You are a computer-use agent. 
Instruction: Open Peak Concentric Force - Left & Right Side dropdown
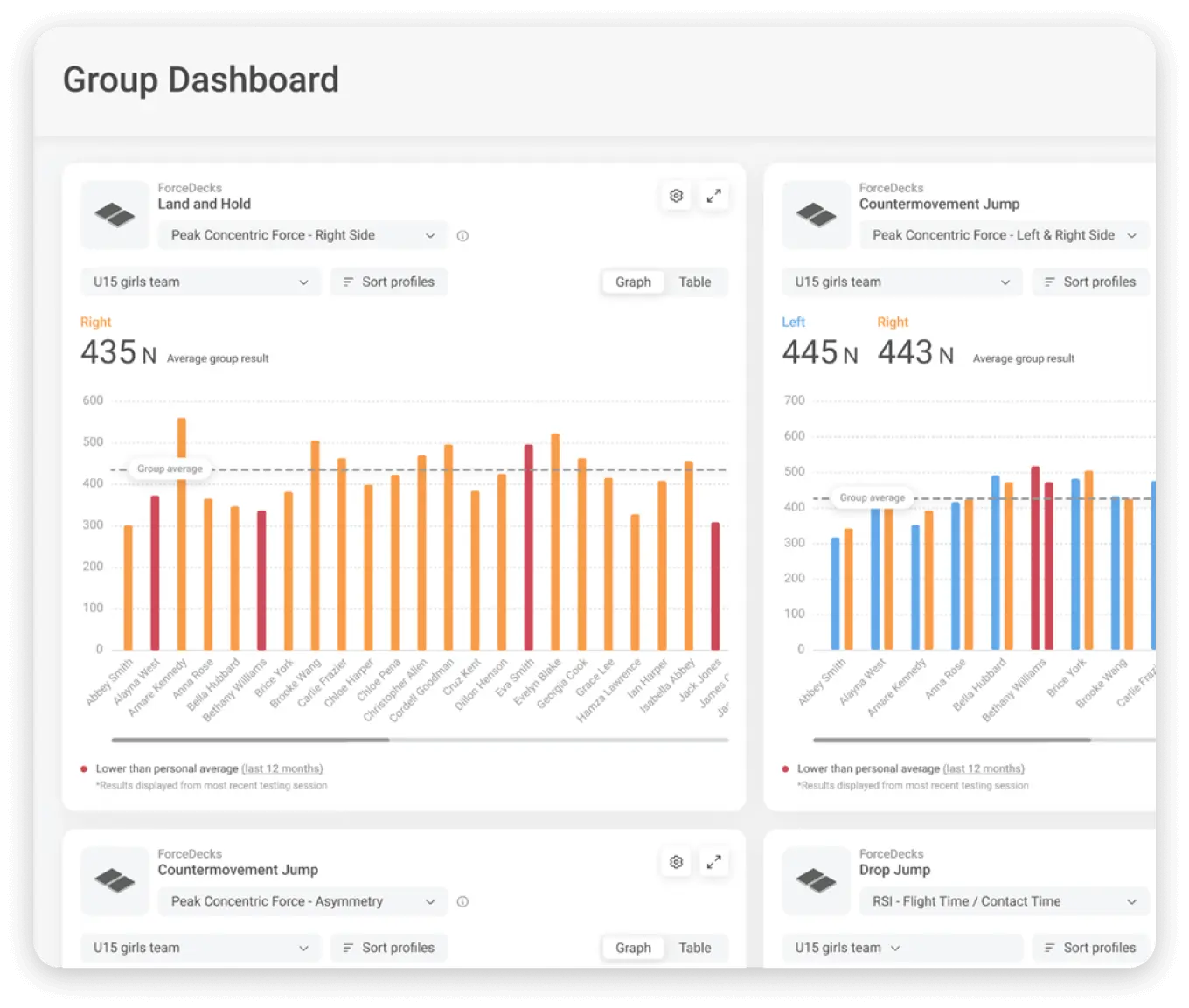point(1003,235)
